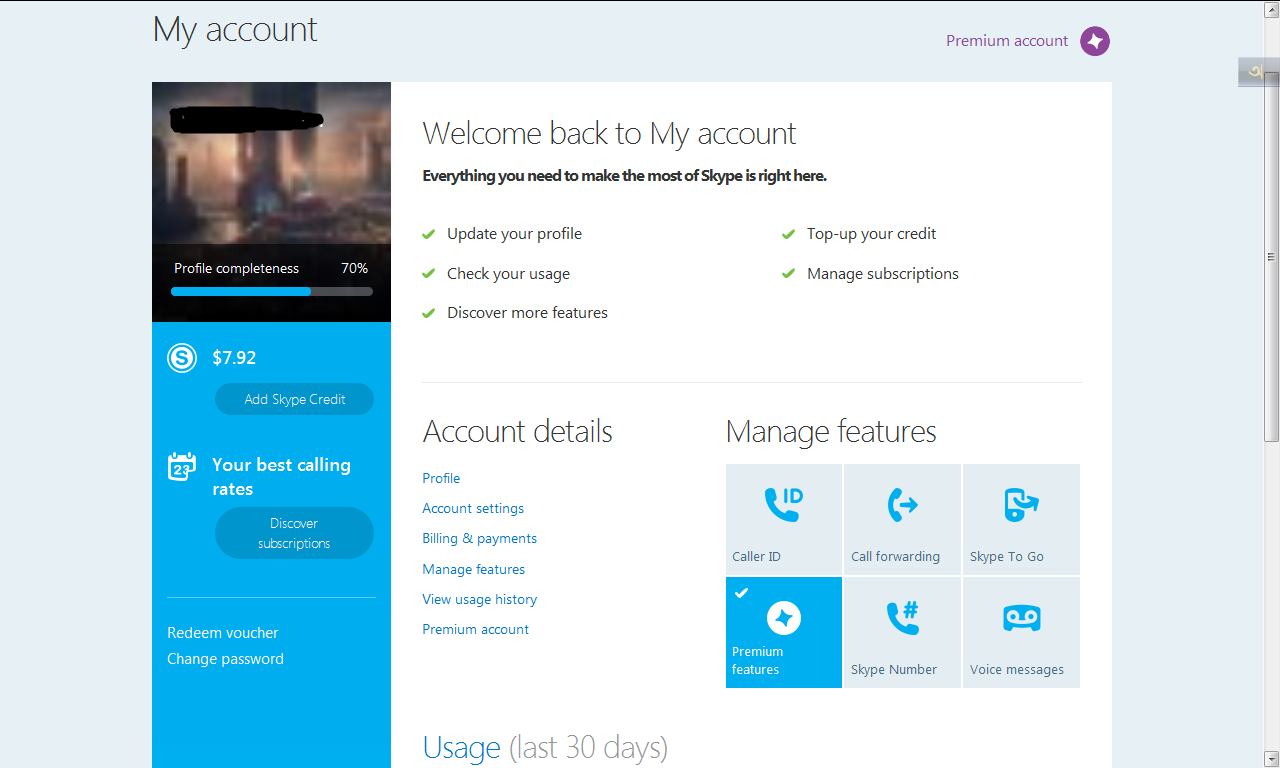Click the Discover more features checklist item
Viewport: 1280px width, 768px height.
click(x=527, y=313)
